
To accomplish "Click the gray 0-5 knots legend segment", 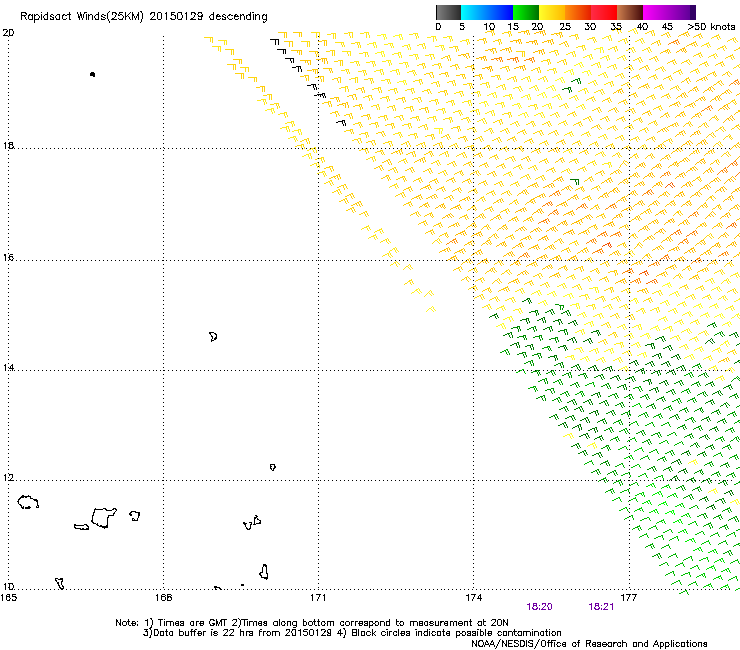I will tap(448, 12).
